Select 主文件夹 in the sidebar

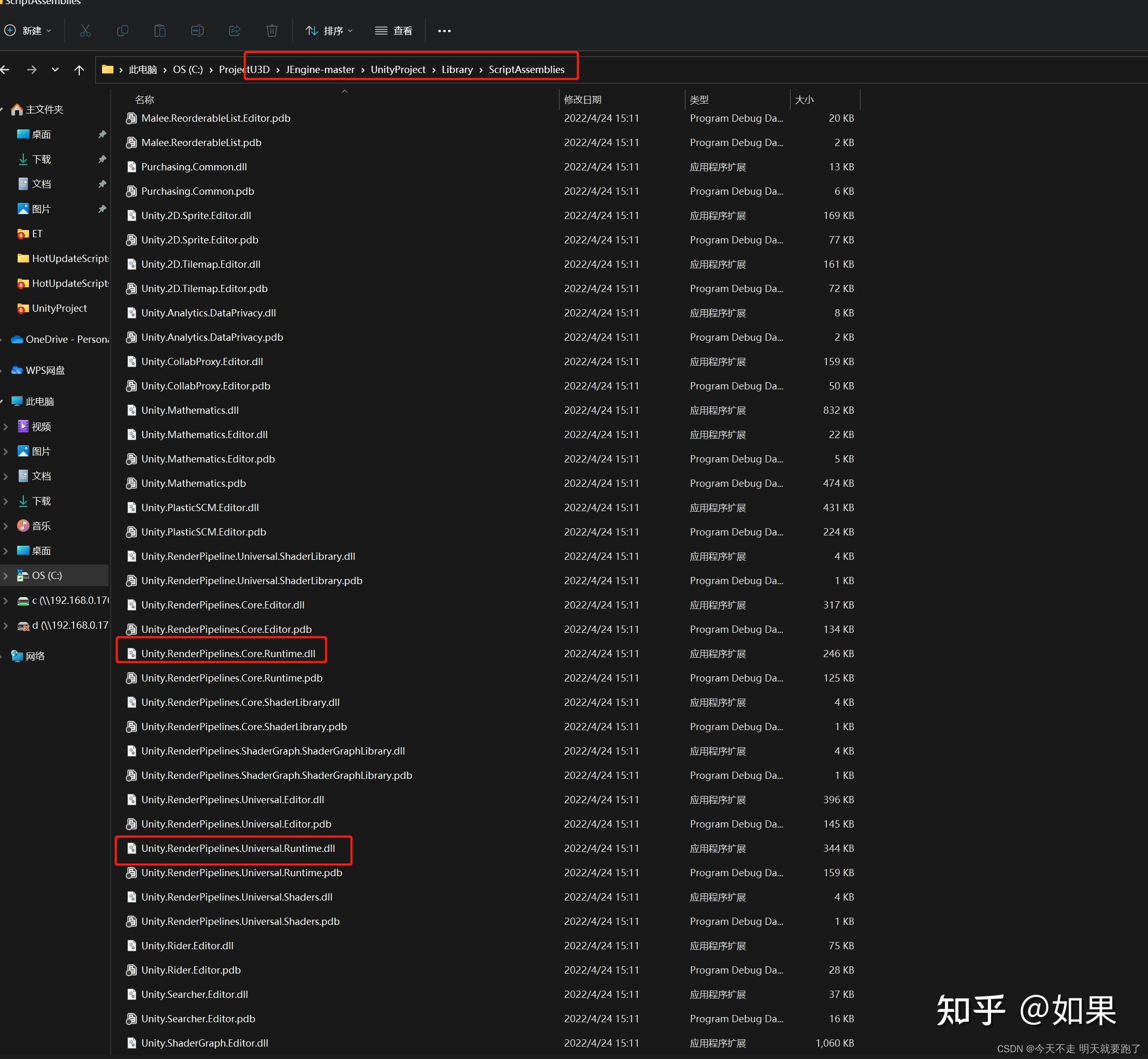click(37, 109)
